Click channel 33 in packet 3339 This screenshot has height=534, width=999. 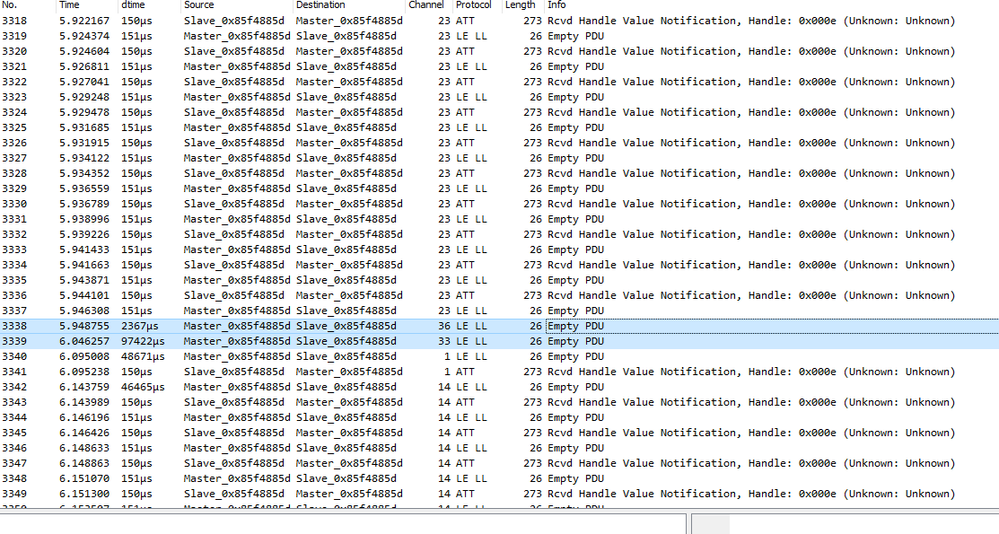(444, 342)
